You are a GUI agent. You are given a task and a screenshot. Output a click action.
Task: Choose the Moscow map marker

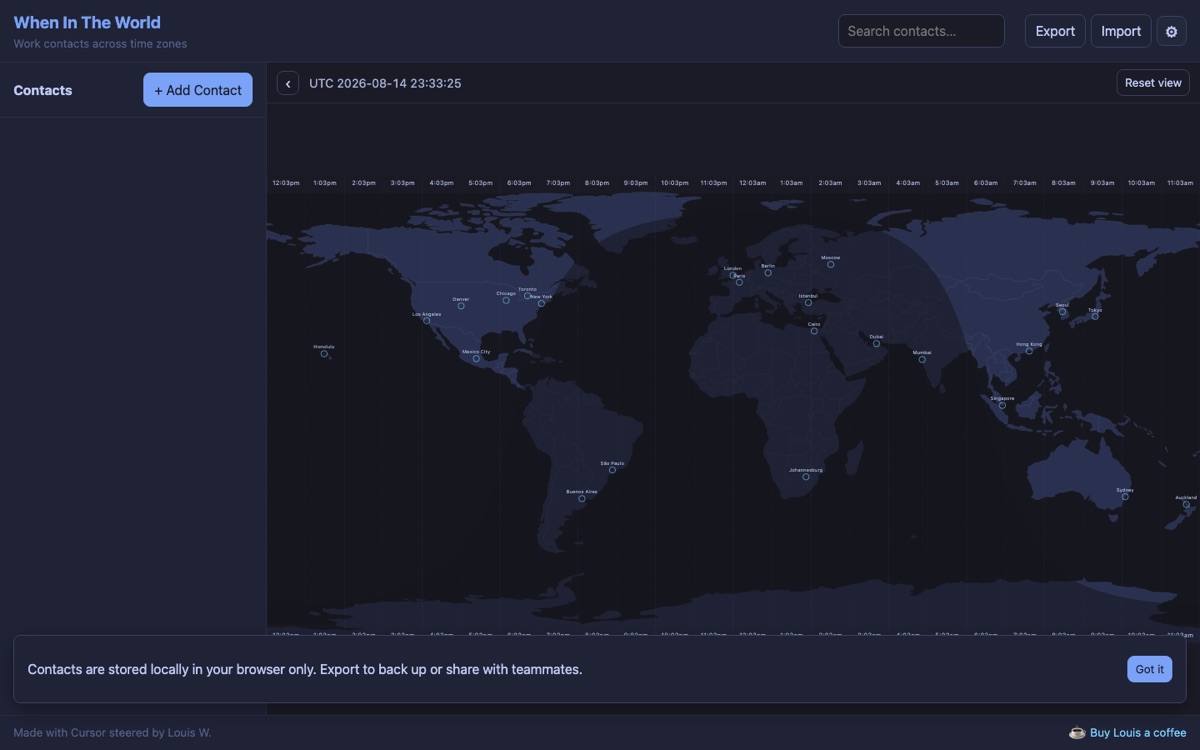pos(831,264)
